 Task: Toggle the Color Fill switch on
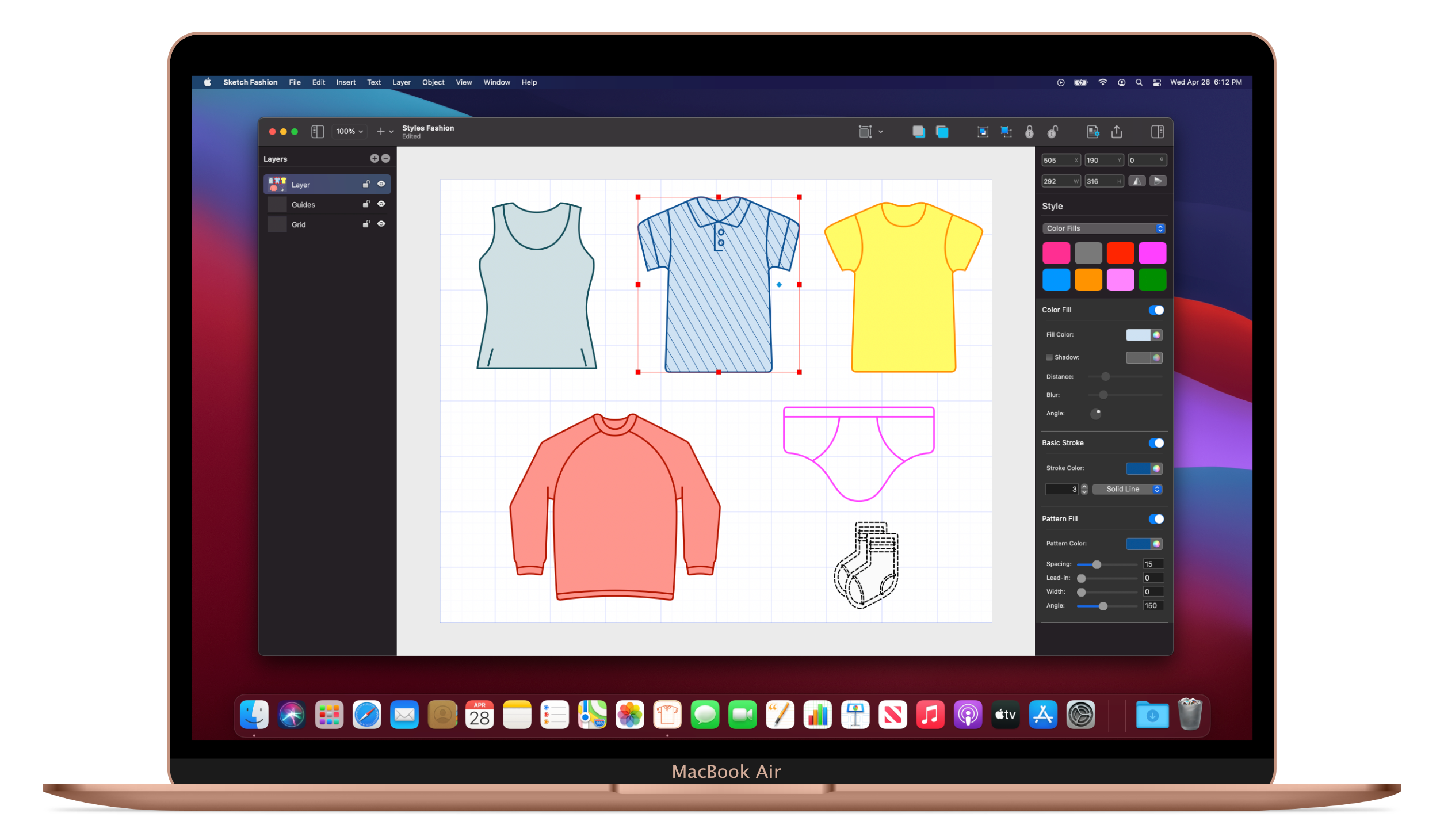(1156, 310)
